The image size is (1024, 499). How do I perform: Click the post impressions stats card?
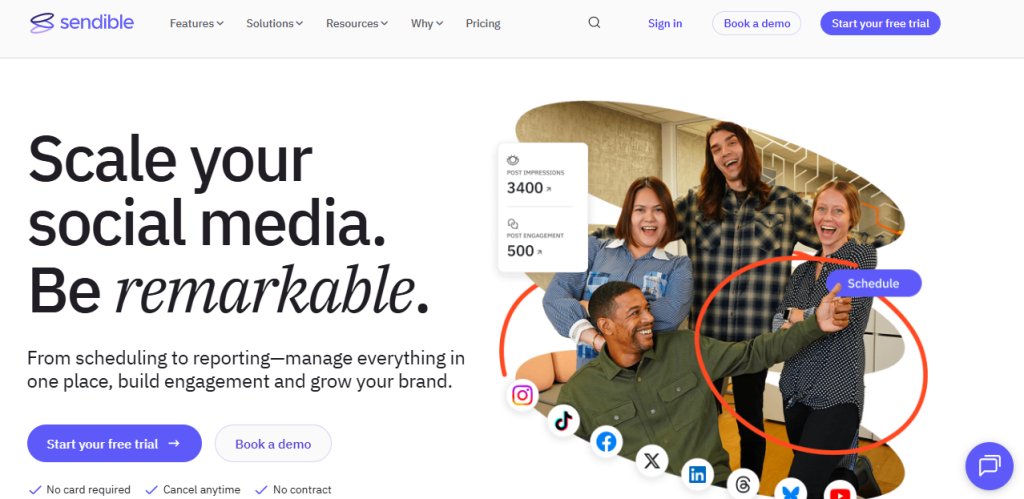[543, 207]
